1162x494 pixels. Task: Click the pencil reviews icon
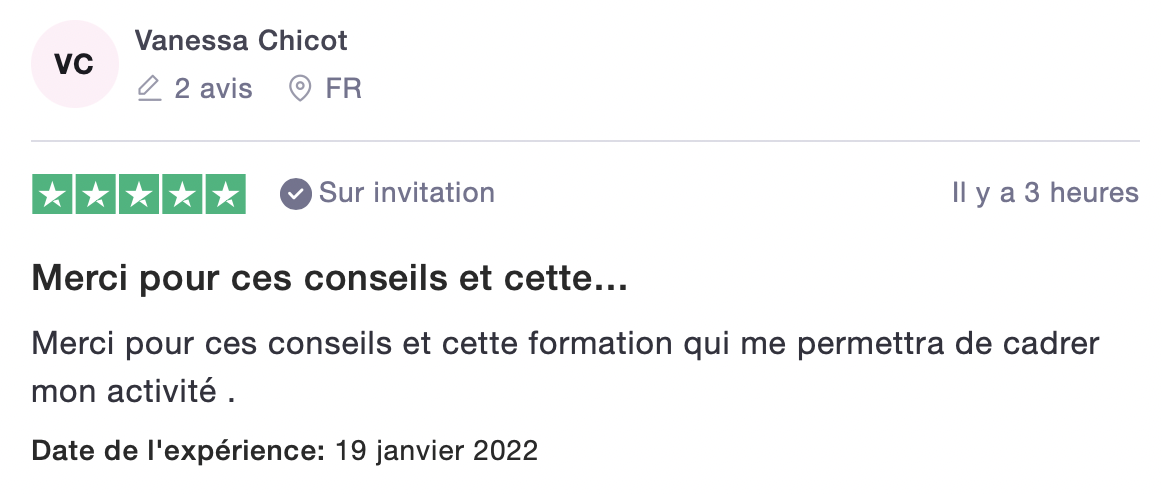[x=149, y=89]
